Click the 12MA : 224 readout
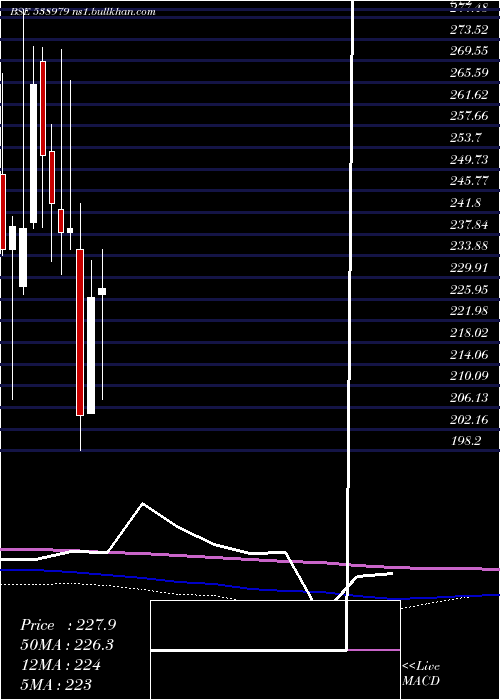Viewport: 500px width, 700px height. coord(61,665)
